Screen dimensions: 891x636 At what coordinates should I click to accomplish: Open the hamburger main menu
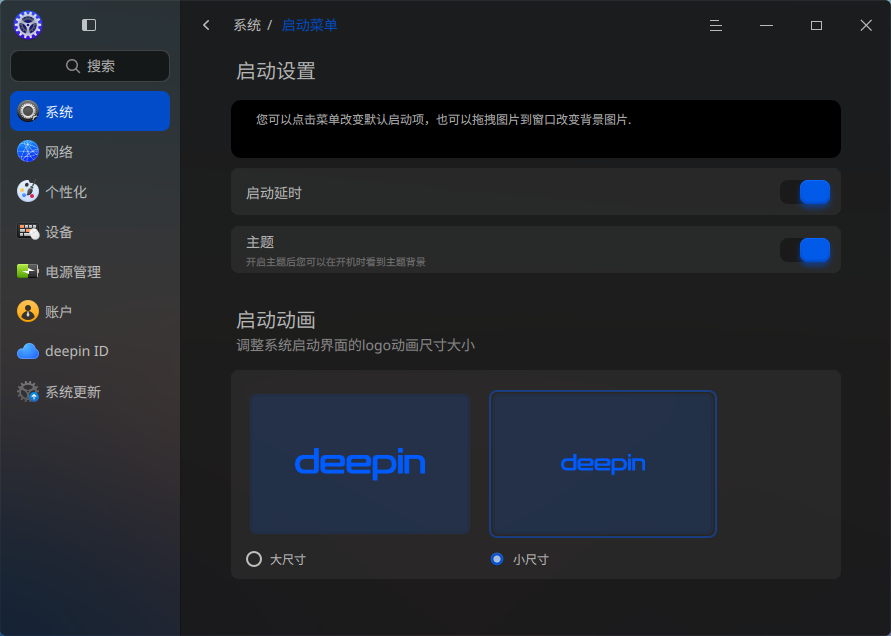click(716, 26)
